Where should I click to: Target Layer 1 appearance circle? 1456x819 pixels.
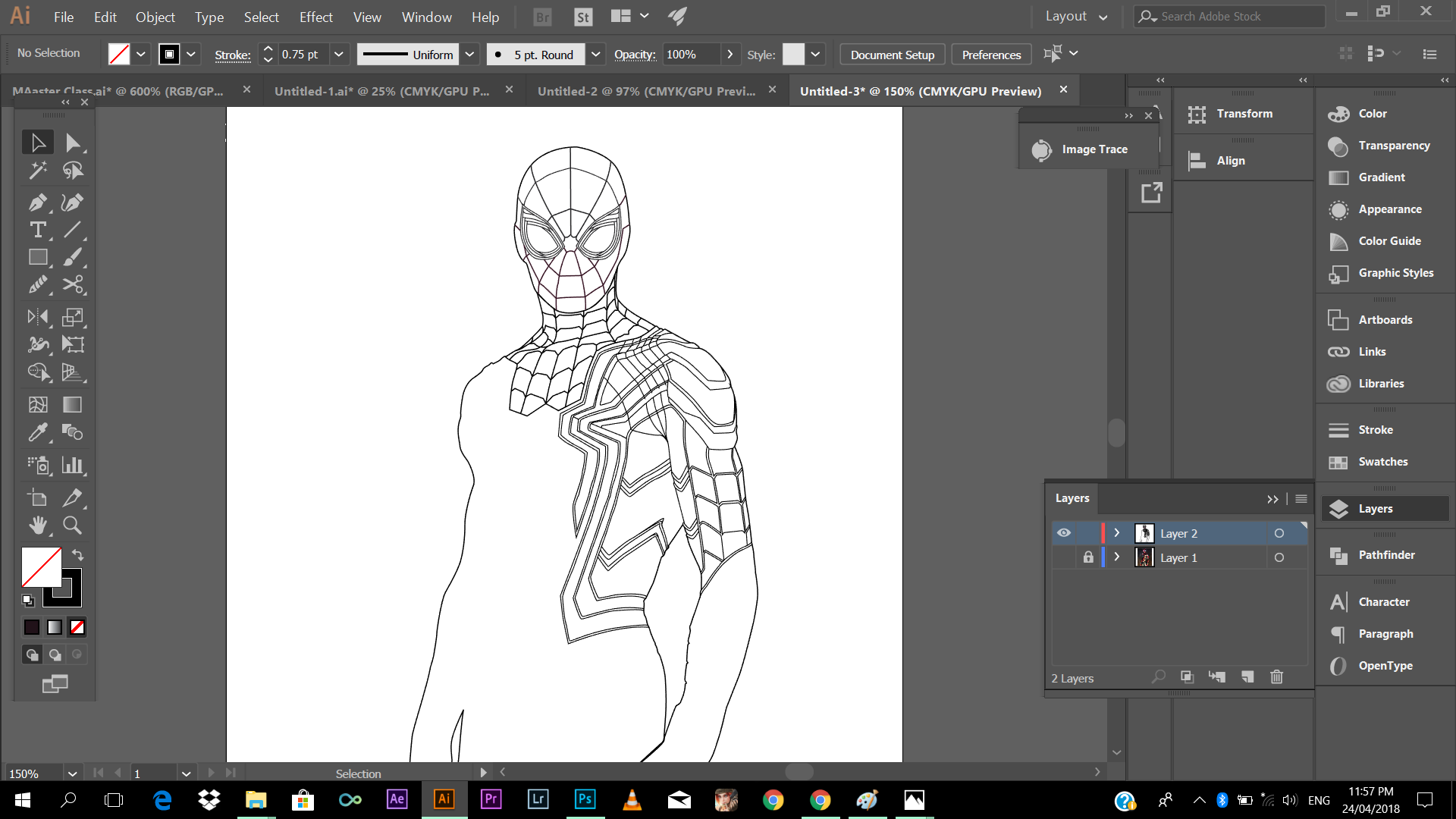(1279, 557)
